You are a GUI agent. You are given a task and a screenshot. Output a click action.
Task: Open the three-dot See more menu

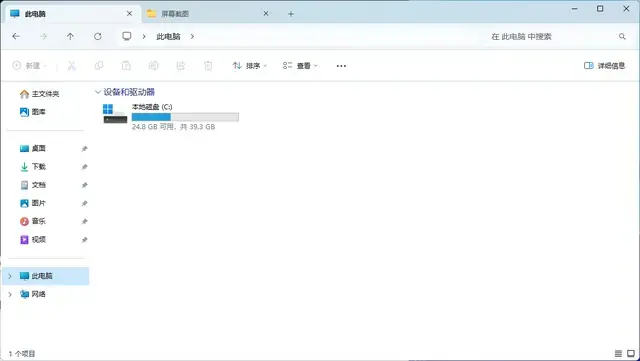[341, 65]
